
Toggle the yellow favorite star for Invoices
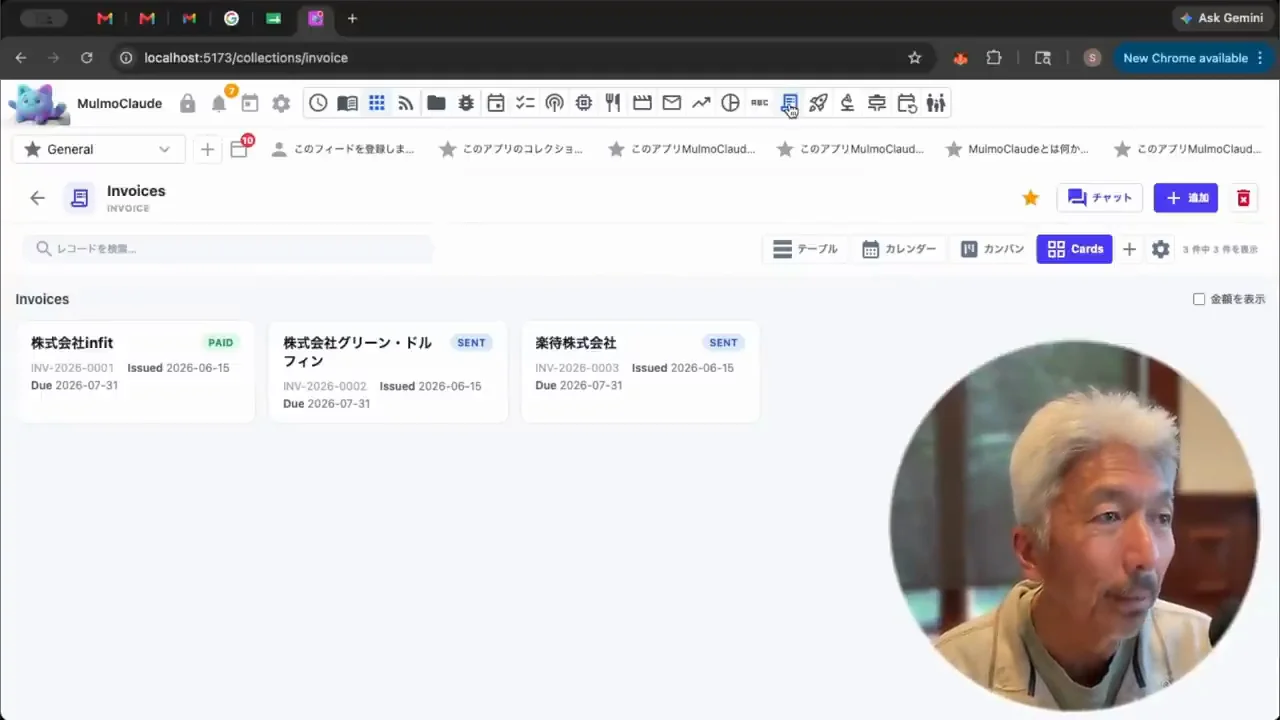[1030, 198]
